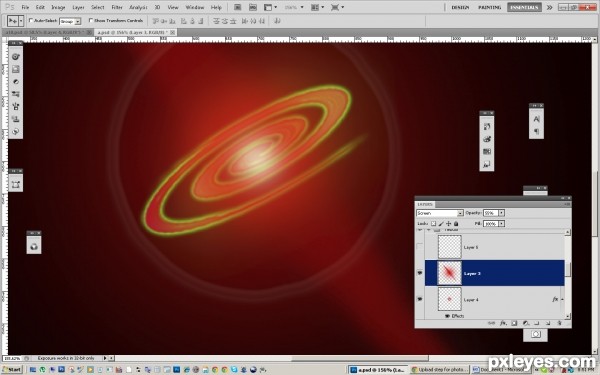The width and height of the screenshot is (600, 375).
Task: Switch to the Essentials workspace
Action: tap(524, 7)
